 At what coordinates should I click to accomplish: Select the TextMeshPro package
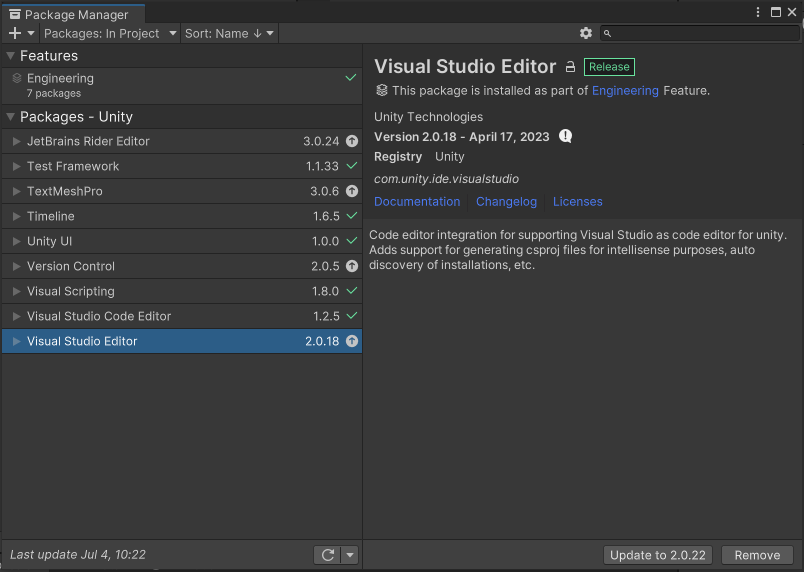[182, 191]
